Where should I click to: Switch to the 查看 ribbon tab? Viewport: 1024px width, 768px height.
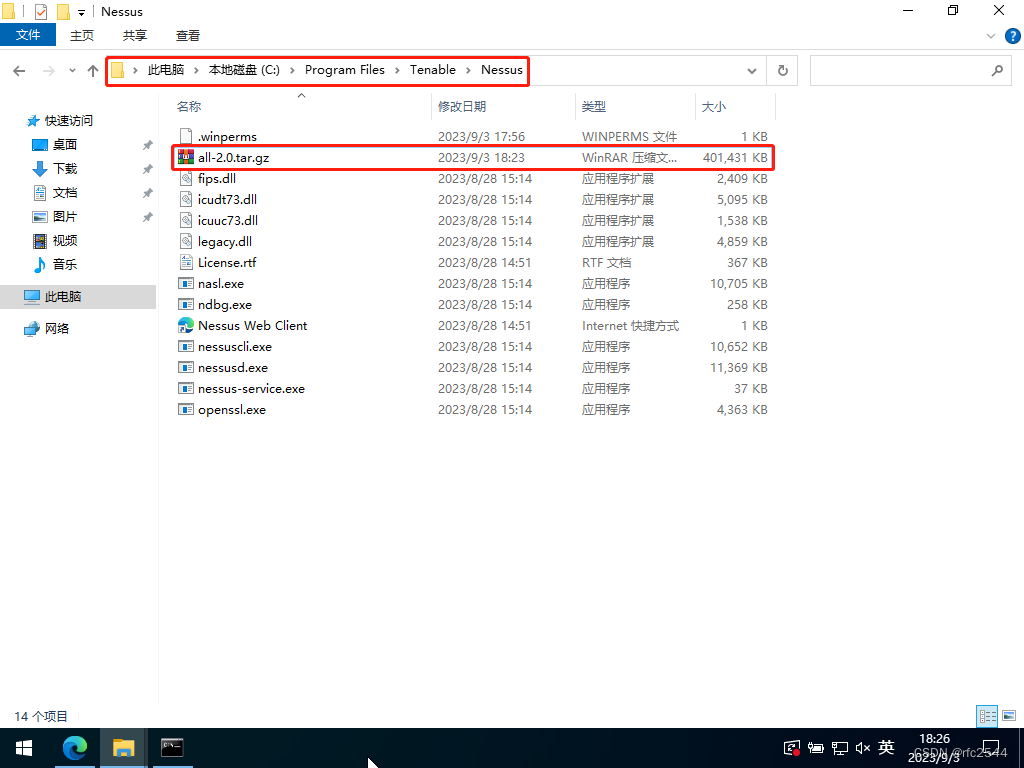pos(188,35)
